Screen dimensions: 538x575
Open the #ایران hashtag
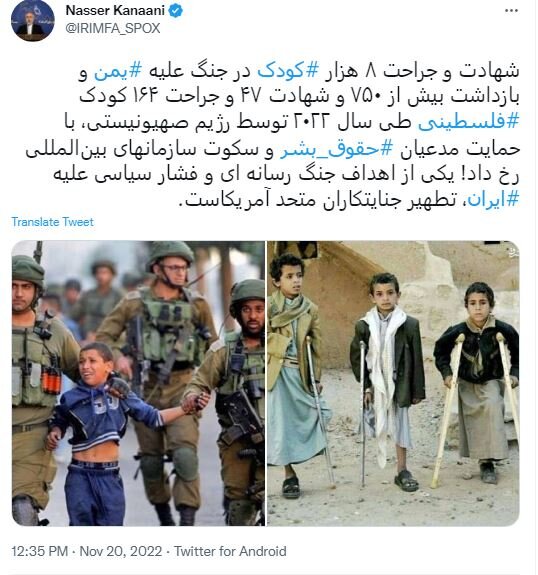[x=494, y=199]
